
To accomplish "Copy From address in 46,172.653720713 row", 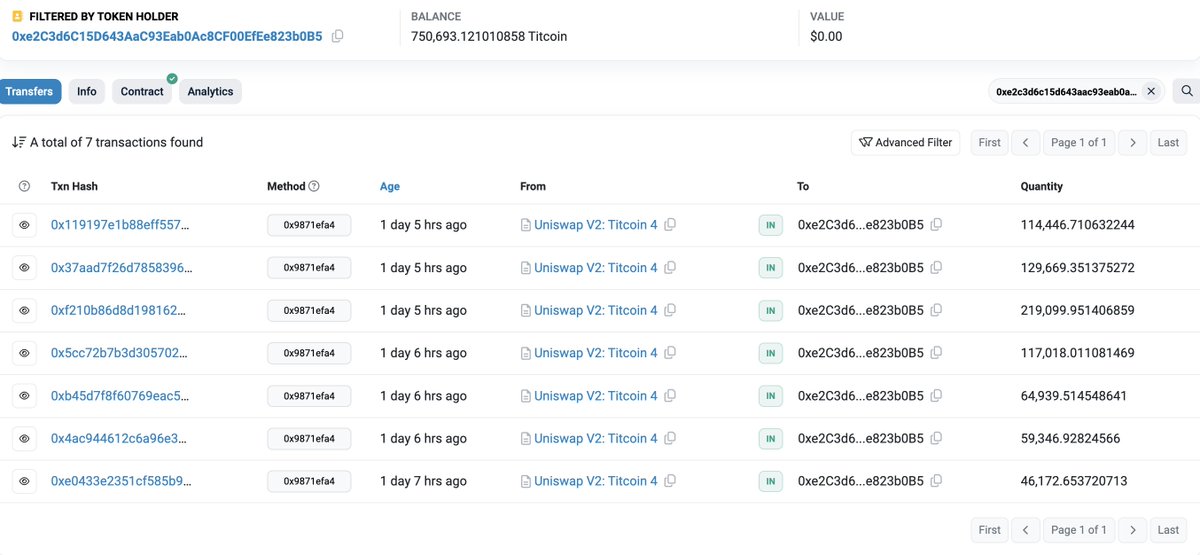I will point(670,481).
